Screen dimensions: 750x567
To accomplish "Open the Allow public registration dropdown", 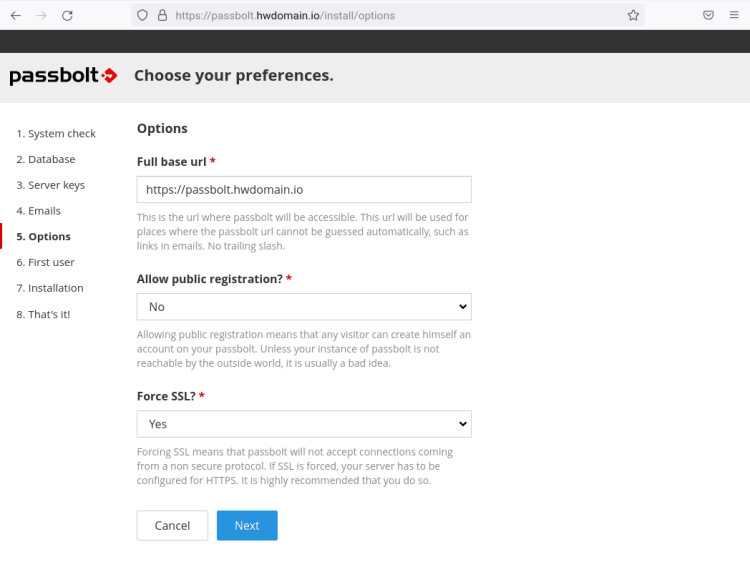I will (x=304, y=307).
